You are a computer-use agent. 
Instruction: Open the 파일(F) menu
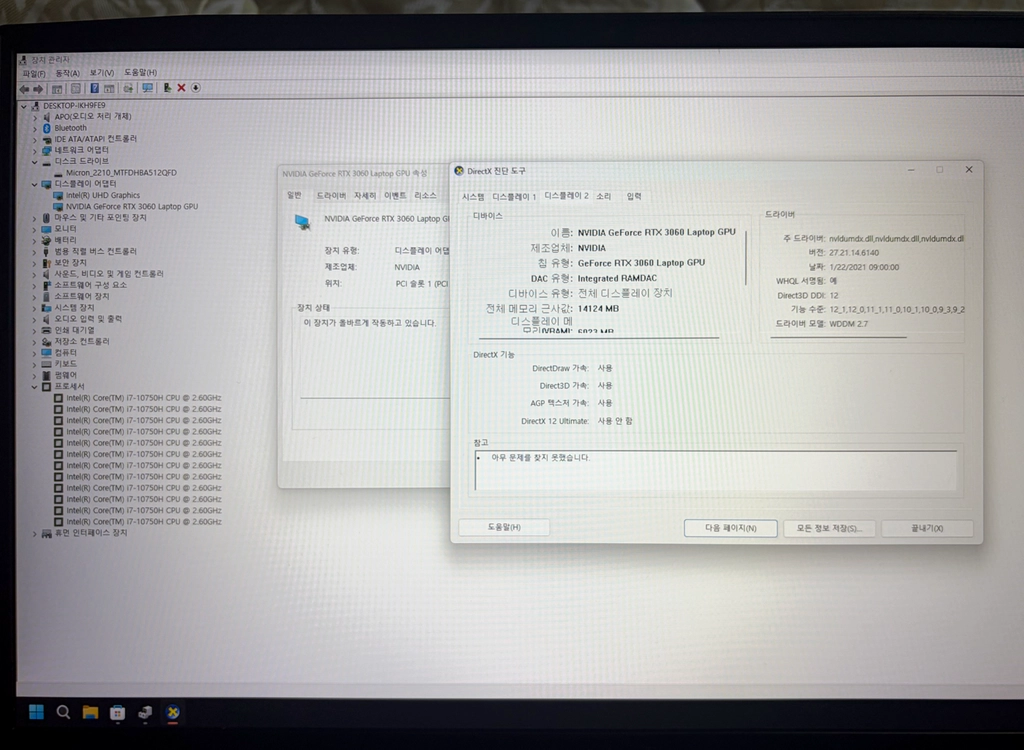click(34, 74)
